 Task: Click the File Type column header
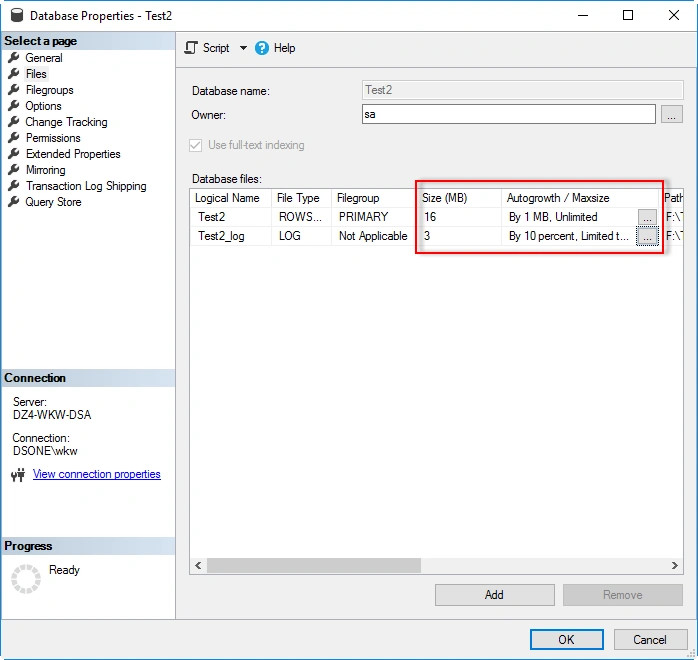(301, 198)
